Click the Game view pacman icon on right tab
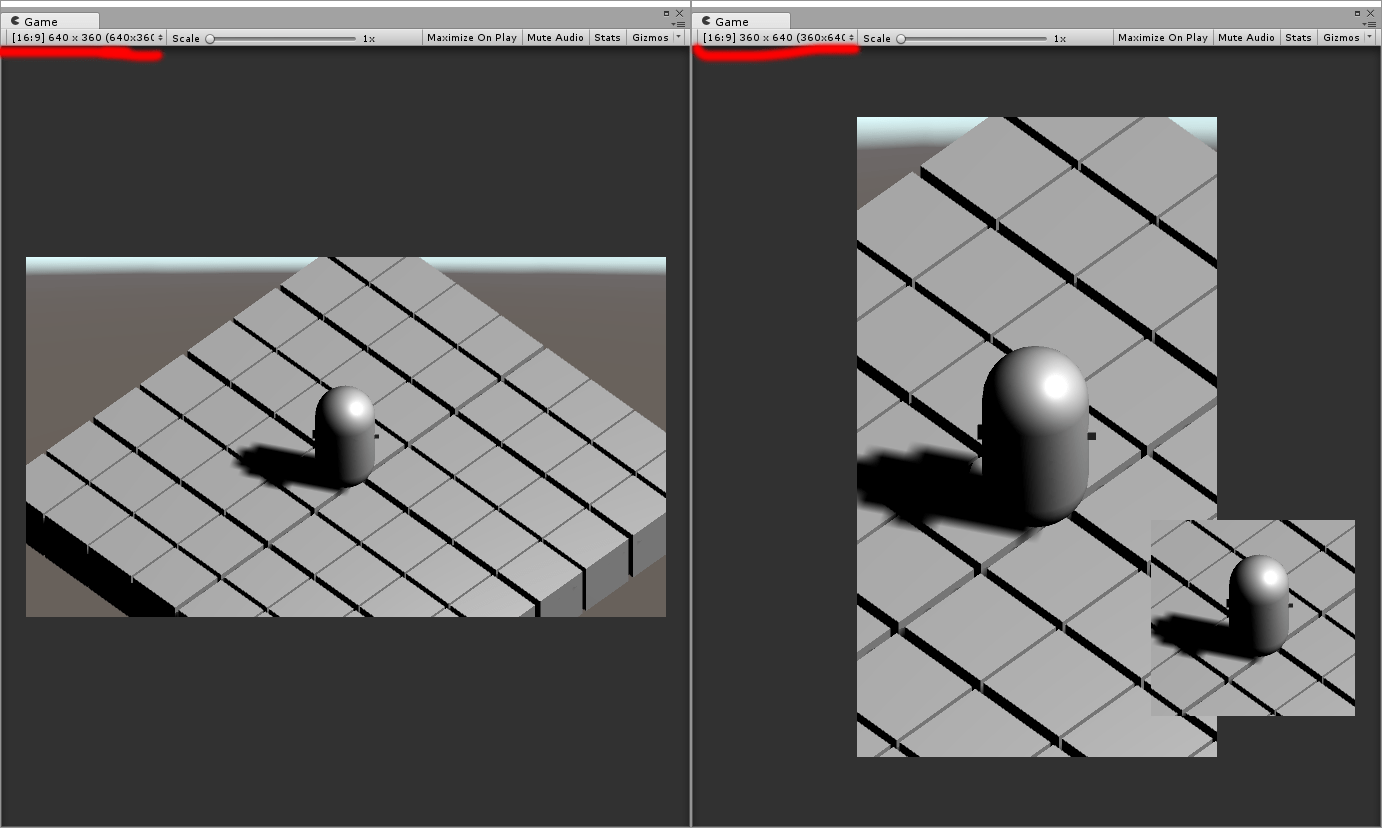This screenshot has width=1382, height=828. click(707, 20)
